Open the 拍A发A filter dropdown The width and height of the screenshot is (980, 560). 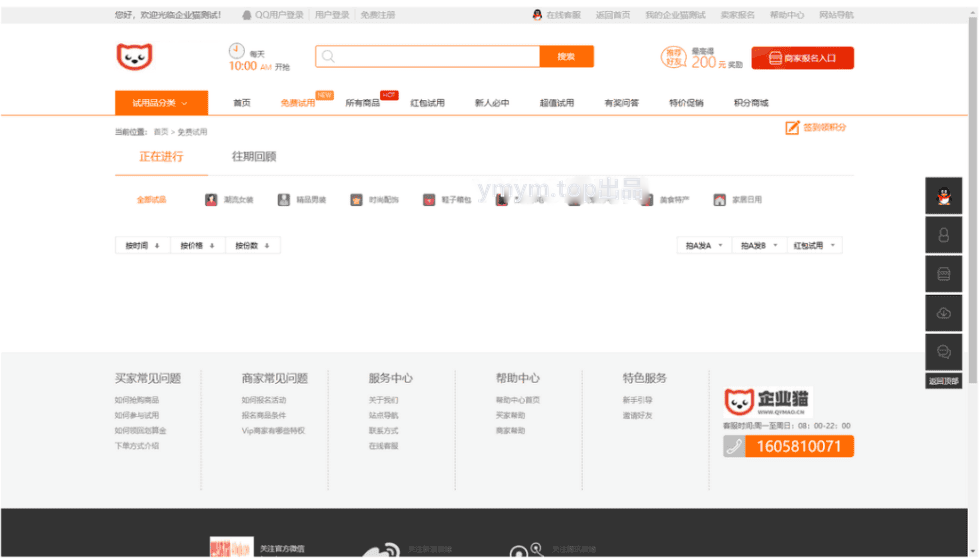(x=704, y=246)
